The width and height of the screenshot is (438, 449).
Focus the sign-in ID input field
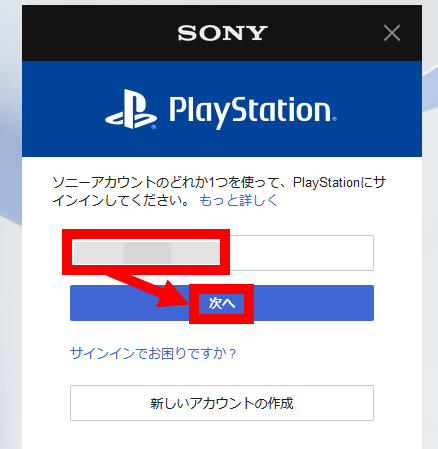pos(222,253)
